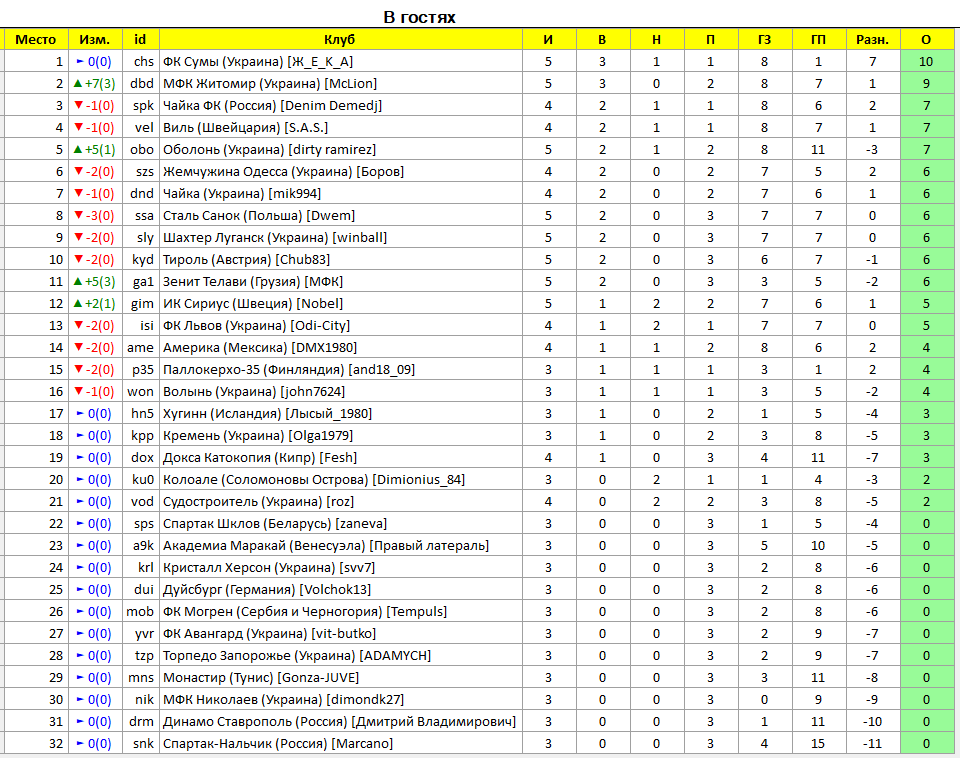Select club 'ФК Авангард (Украина) [vit-butko]'
Screen dimensions: 960x758
point(270,635)
